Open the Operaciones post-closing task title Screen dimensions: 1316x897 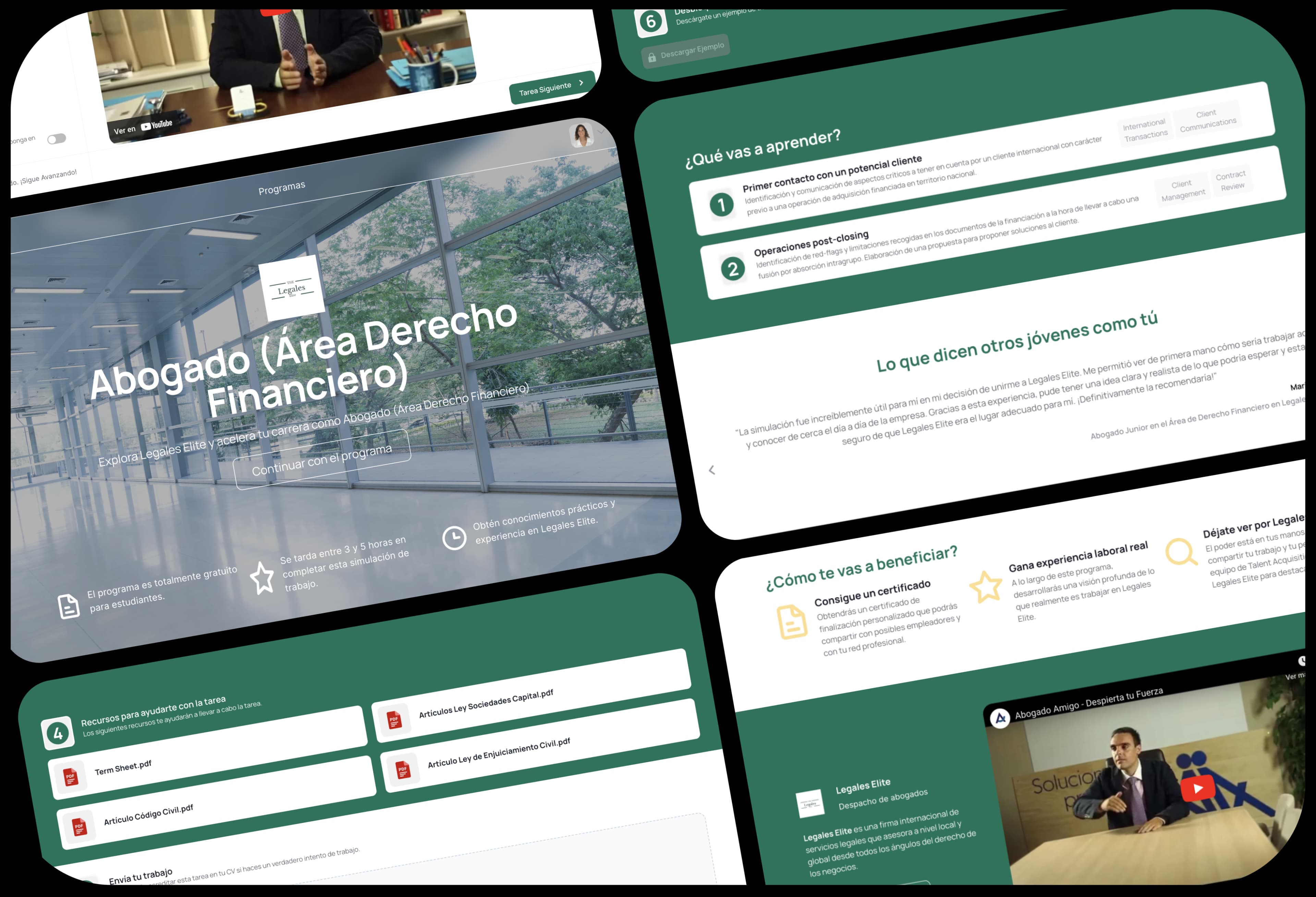point(811,244)
